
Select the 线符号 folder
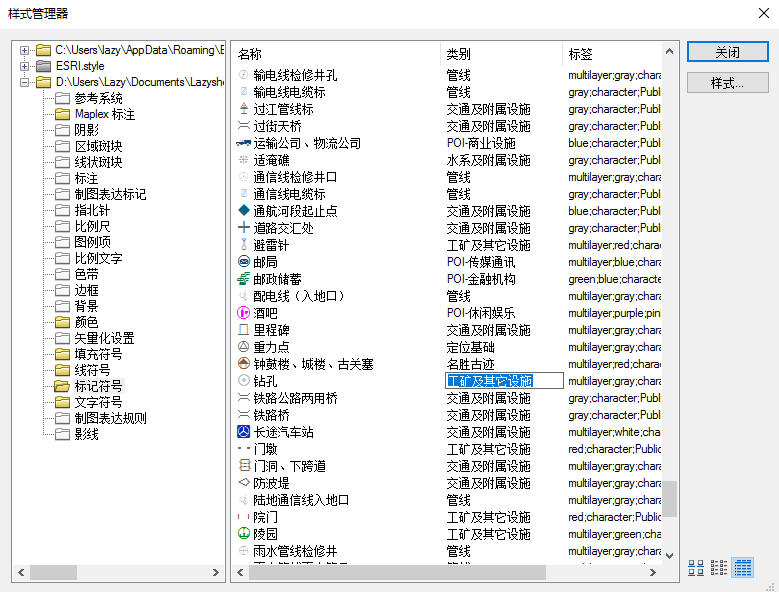click(92, 370)
